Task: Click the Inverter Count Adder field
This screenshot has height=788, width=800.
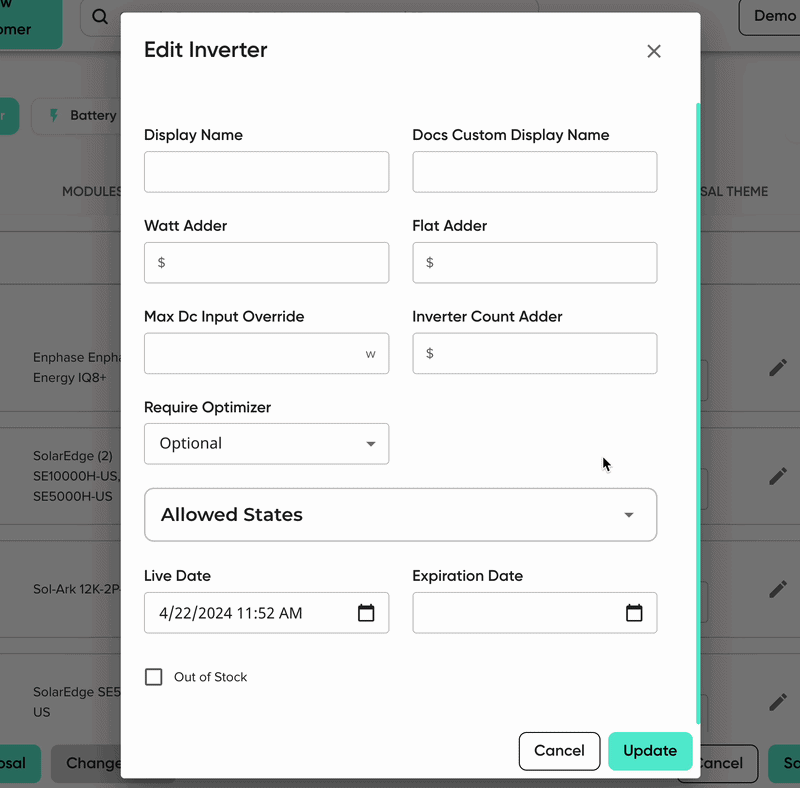Action: coord(535,354)
